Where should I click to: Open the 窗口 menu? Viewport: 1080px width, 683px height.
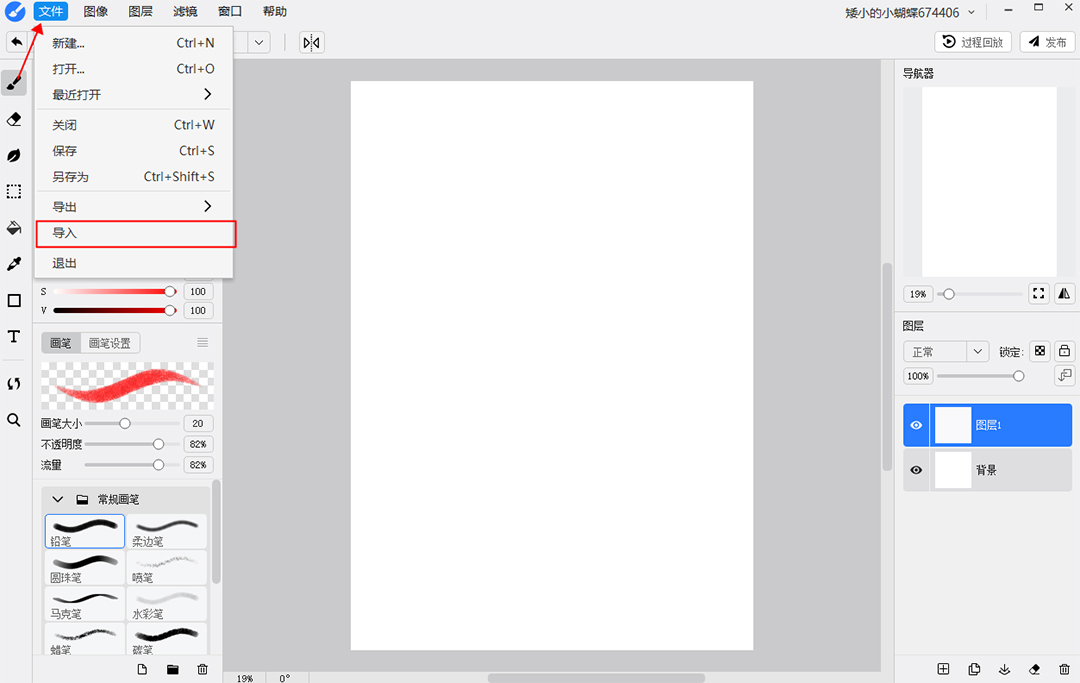pyautogui.click(x=230, y=12)
